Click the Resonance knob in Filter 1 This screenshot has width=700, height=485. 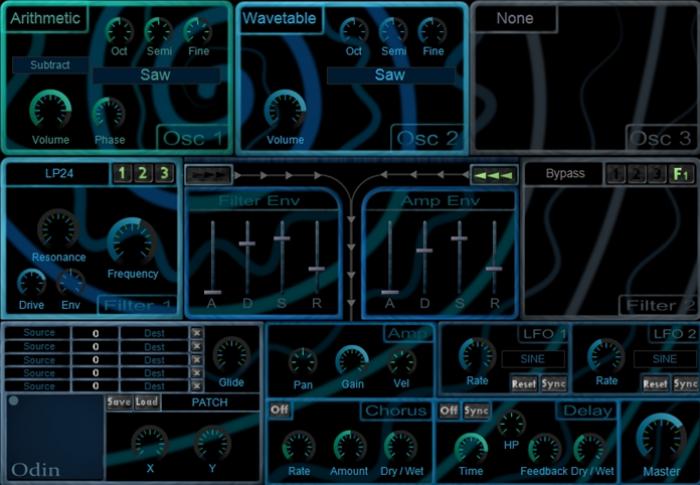click(x=57, y=229)
